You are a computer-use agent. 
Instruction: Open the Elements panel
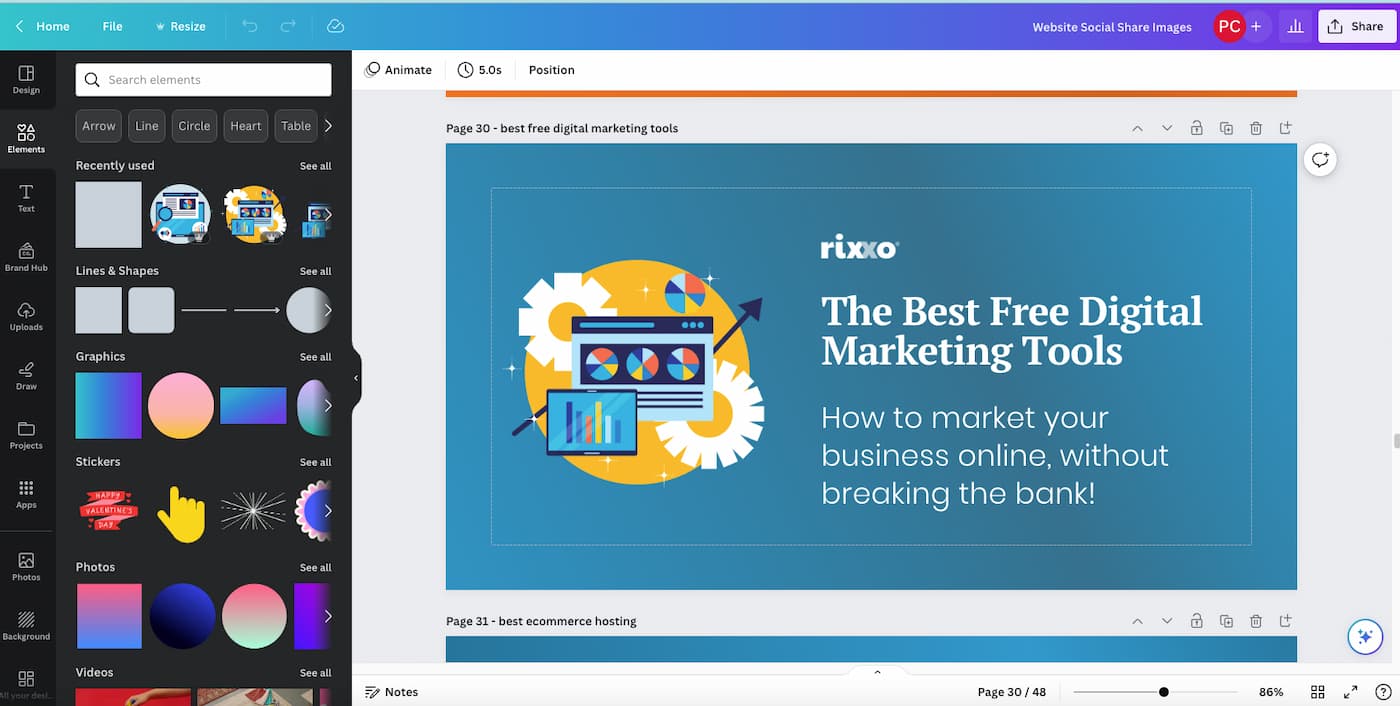point(26,137)
